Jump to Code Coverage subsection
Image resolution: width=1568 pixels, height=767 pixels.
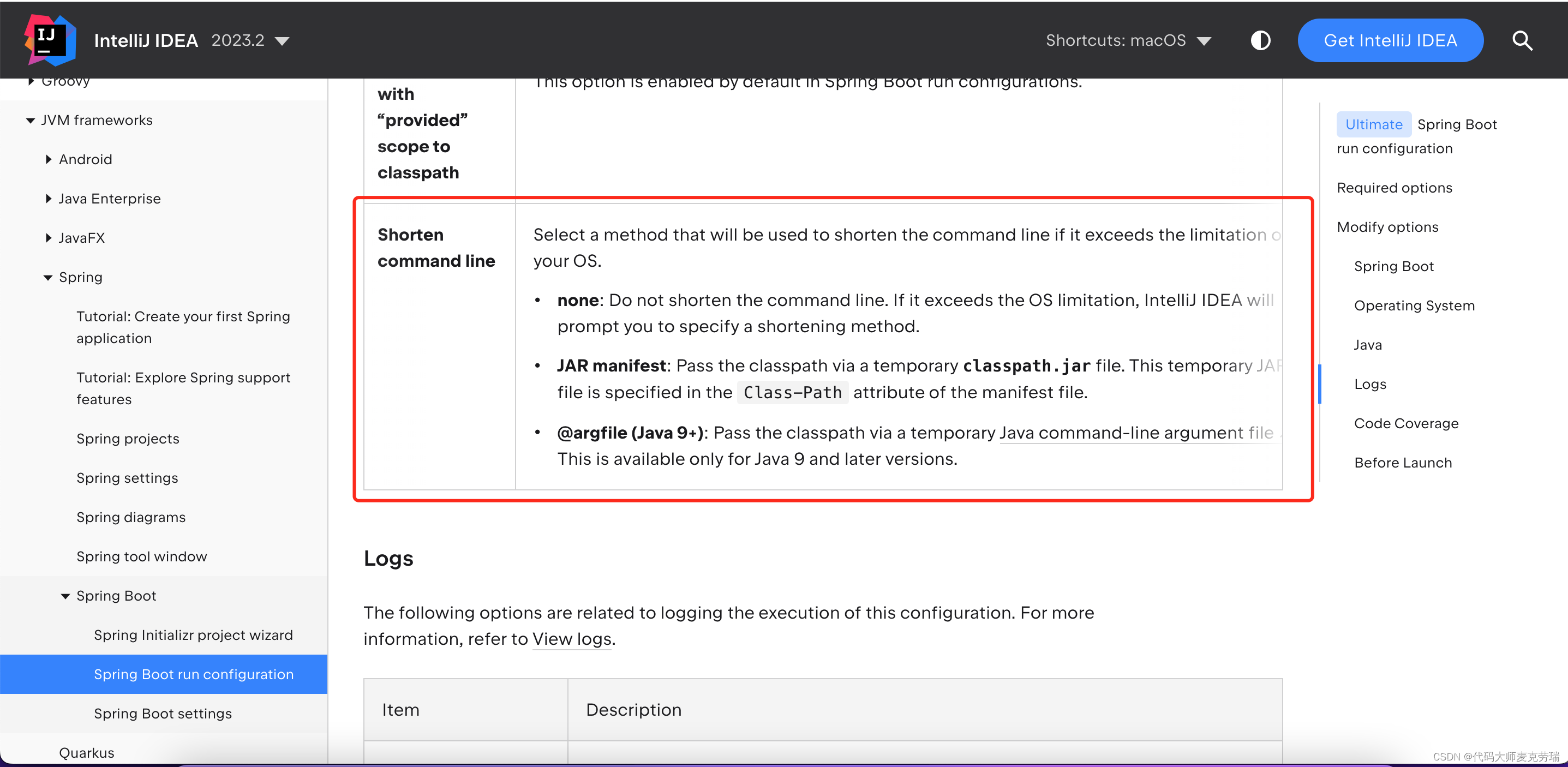coord(1406,424)
